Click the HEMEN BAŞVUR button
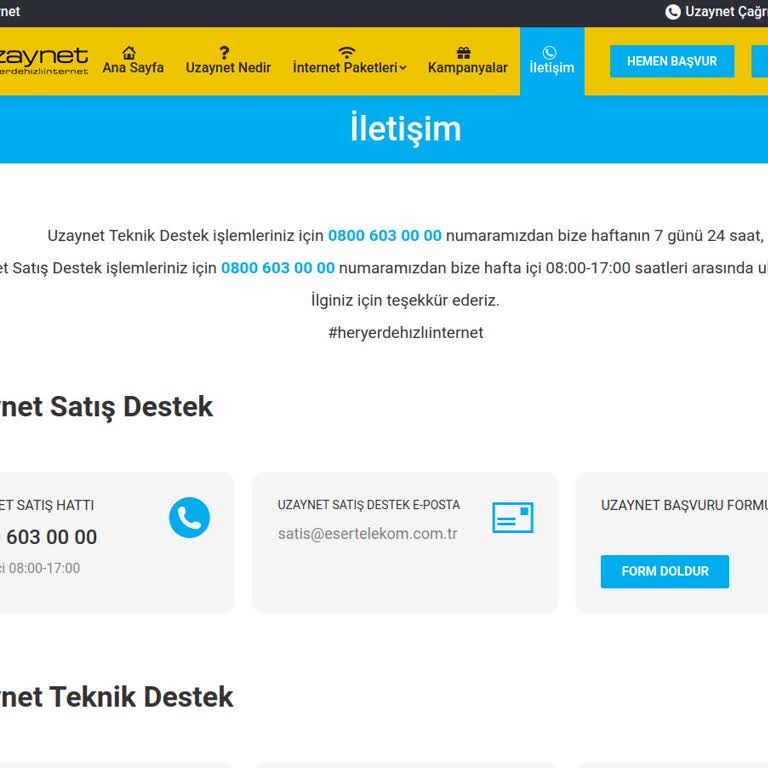The image size is (768, 768). (x=672, y=61)
